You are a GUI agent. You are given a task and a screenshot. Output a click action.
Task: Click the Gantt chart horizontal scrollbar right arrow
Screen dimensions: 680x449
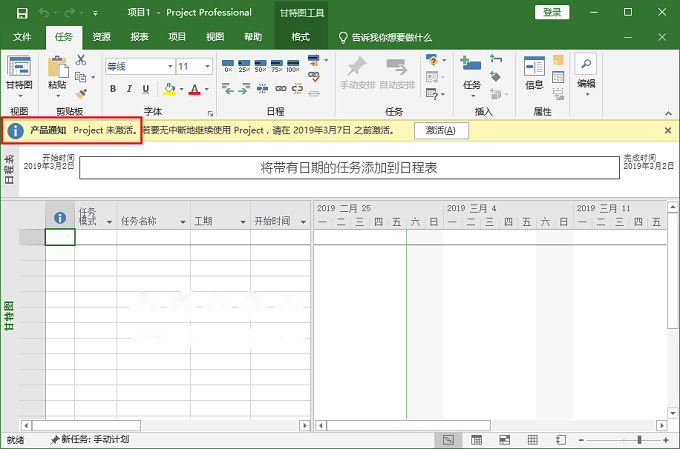click(x=661, y=426)
